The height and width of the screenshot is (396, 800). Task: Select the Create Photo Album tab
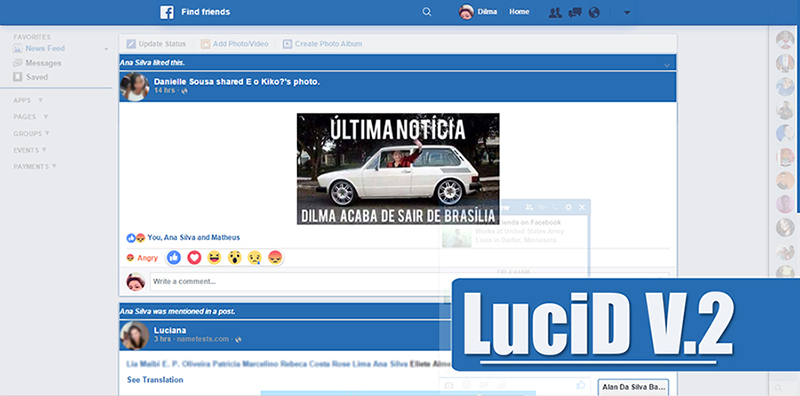coord(322,44)
